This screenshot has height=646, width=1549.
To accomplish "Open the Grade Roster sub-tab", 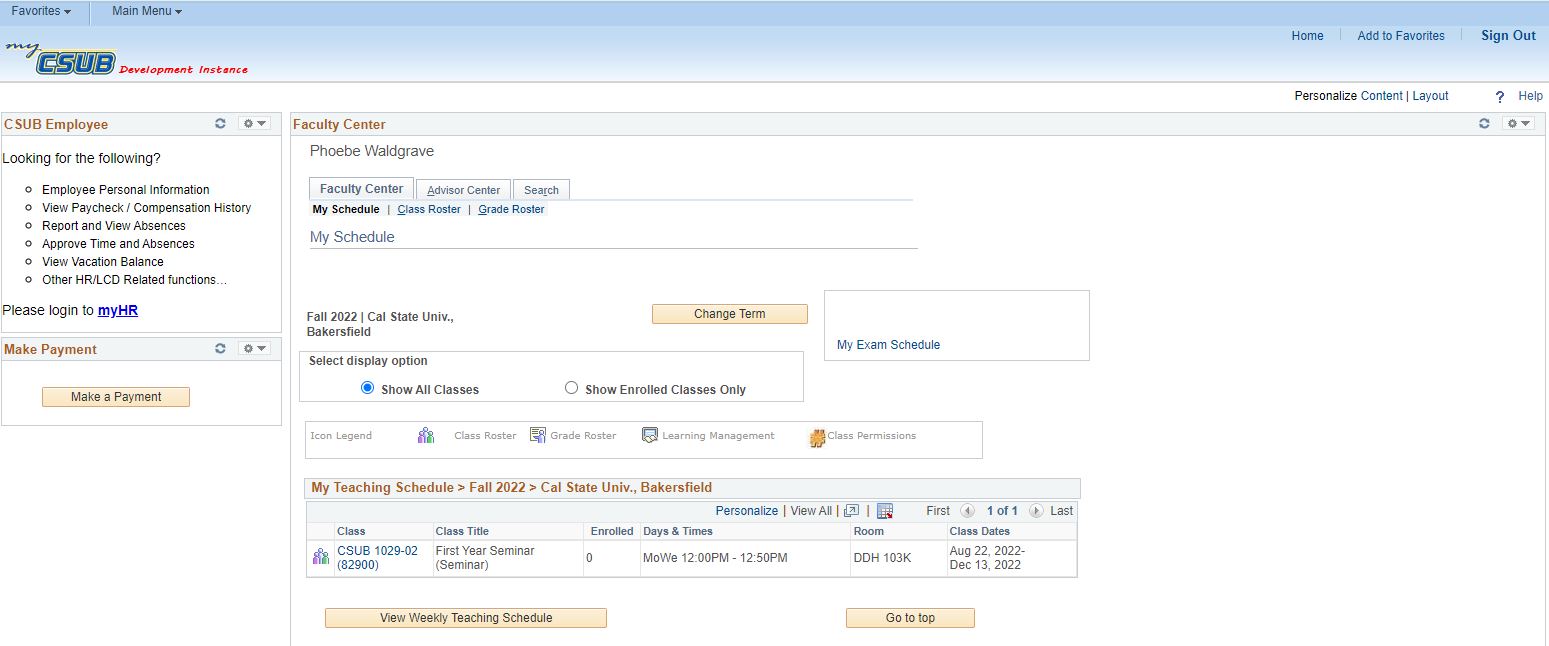I will tap(511, 209).
